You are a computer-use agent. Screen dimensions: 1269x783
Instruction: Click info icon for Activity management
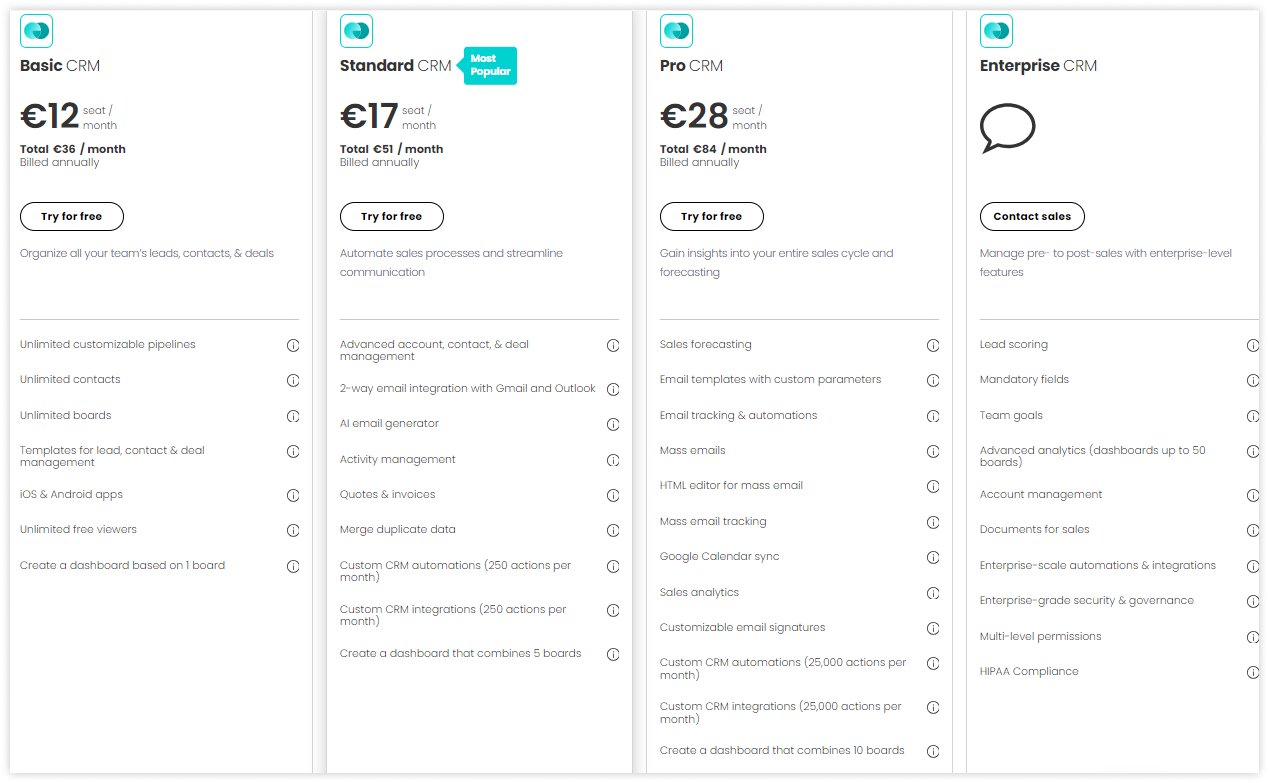pyautogui.click(x=613, y=460)
